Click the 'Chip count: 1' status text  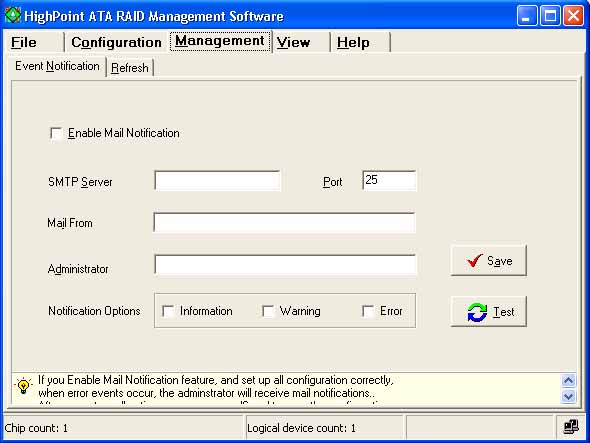(x=36, y=428)
